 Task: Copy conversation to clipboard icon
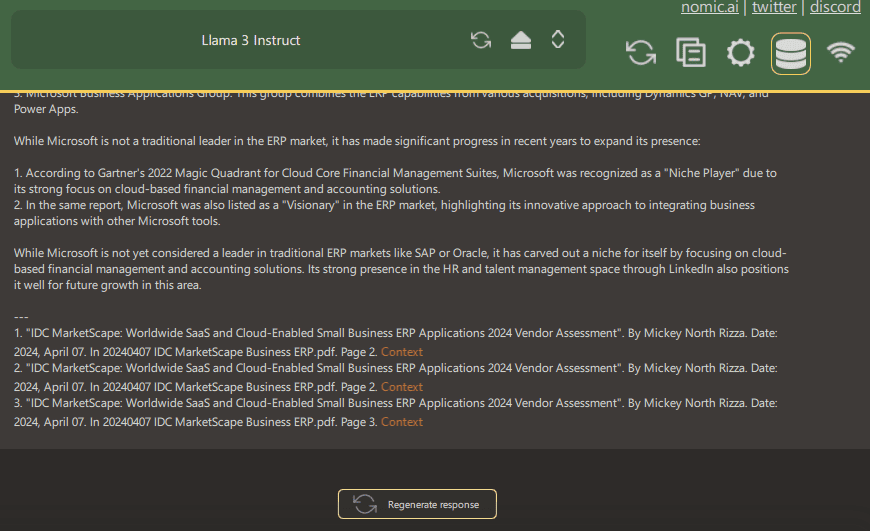coord(690,53)
